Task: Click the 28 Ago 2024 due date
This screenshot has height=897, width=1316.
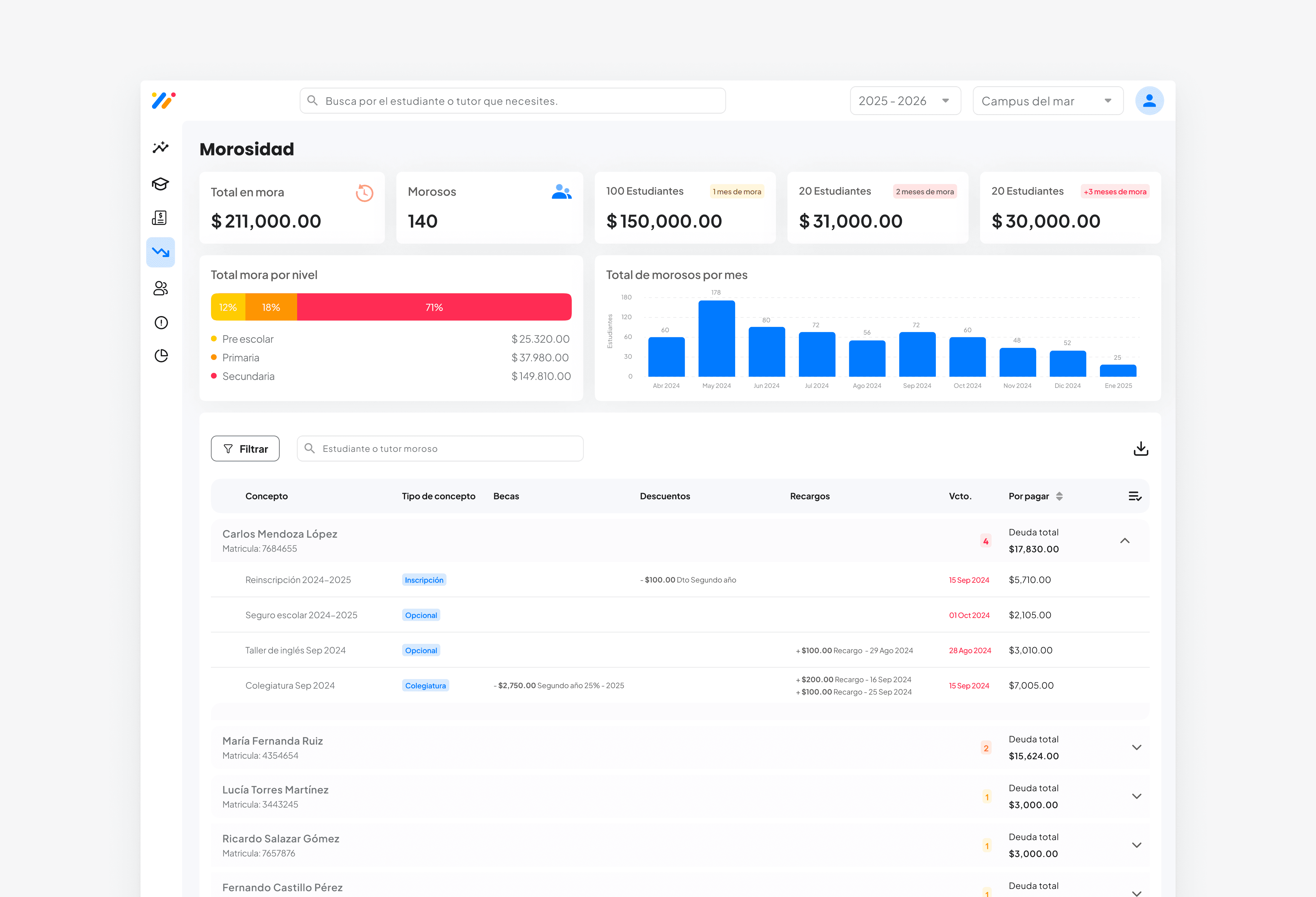Action: tap(970, 650)
